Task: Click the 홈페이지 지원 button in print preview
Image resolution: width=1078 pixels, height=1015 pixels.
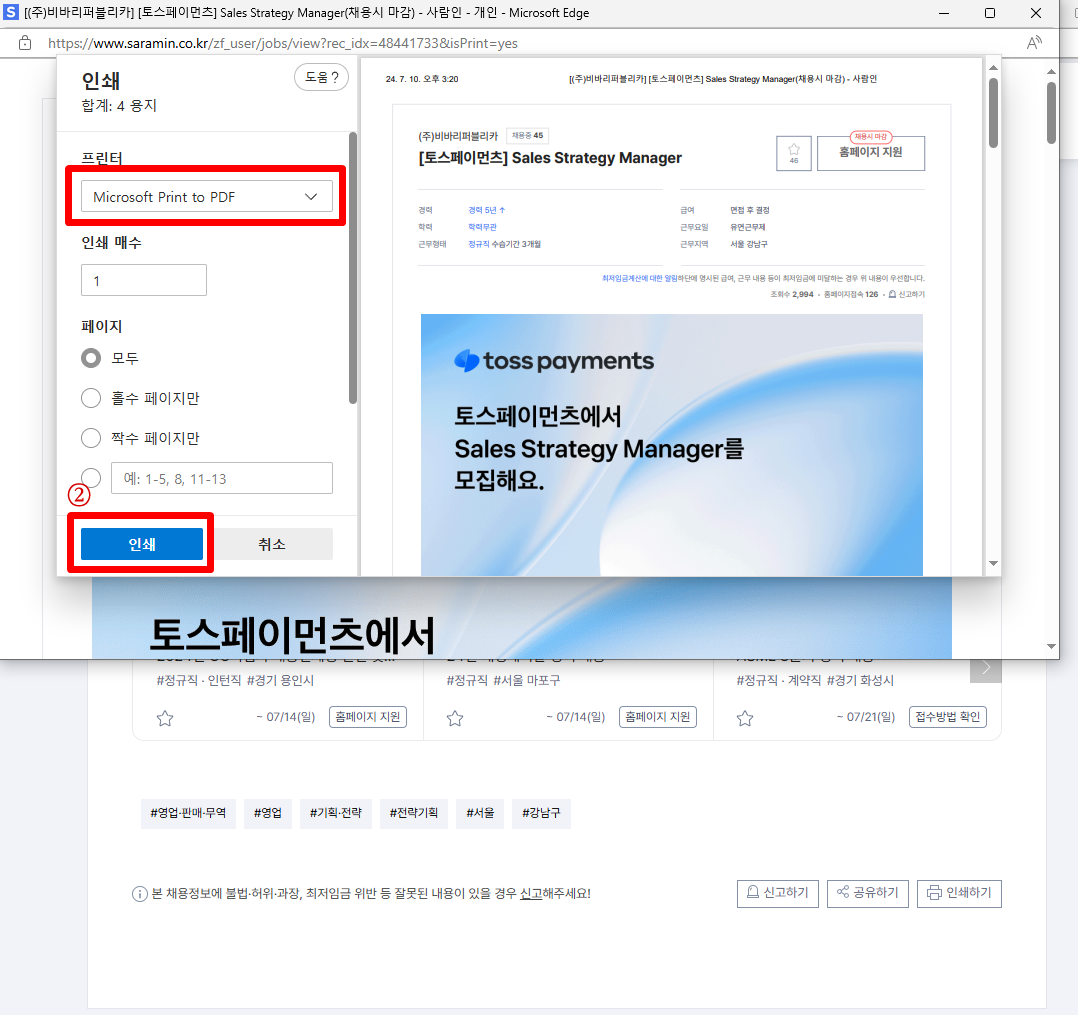Action: 870,153
